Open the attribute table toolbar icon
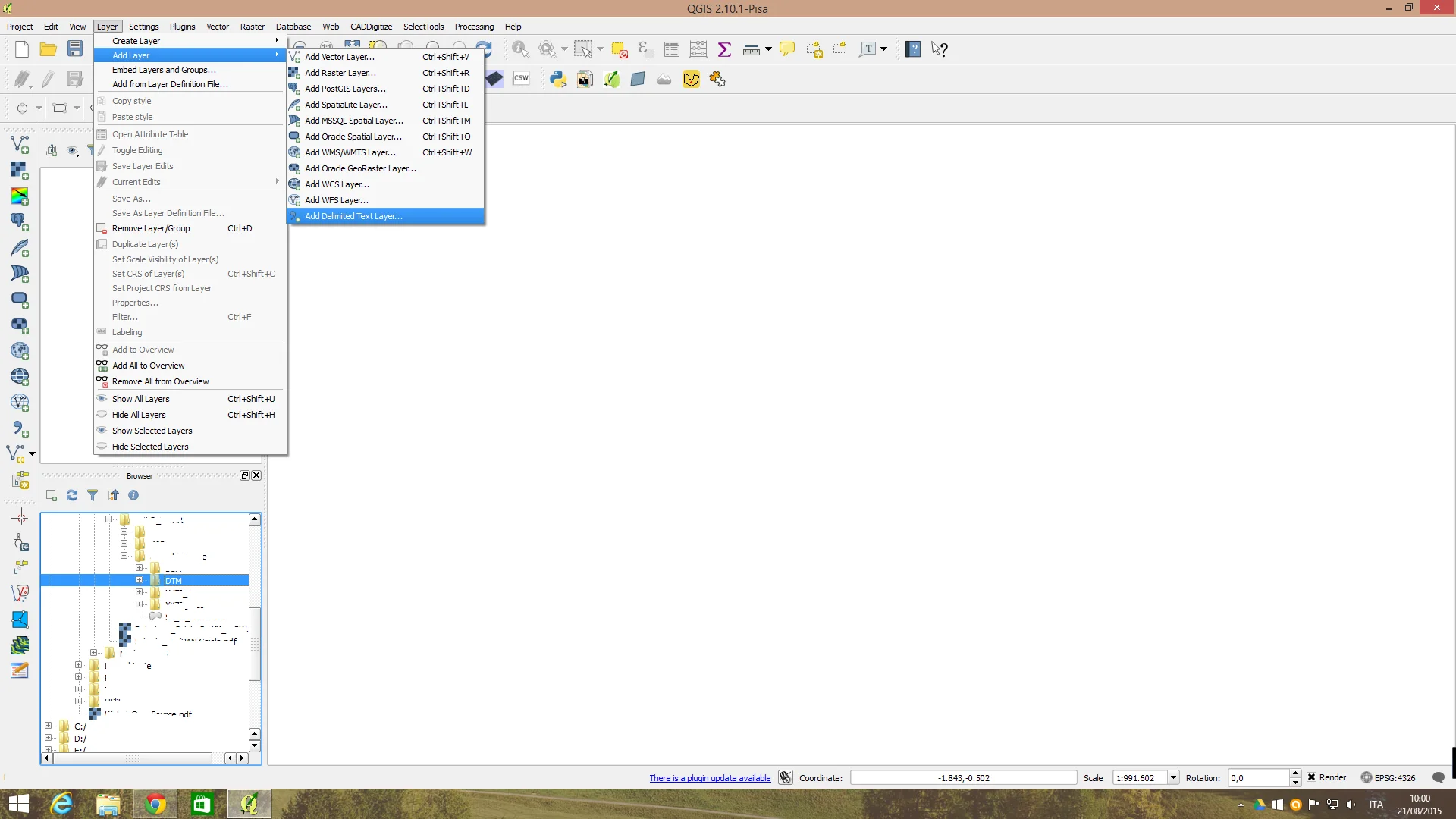The image size is (1456, 819). [671, 49]
